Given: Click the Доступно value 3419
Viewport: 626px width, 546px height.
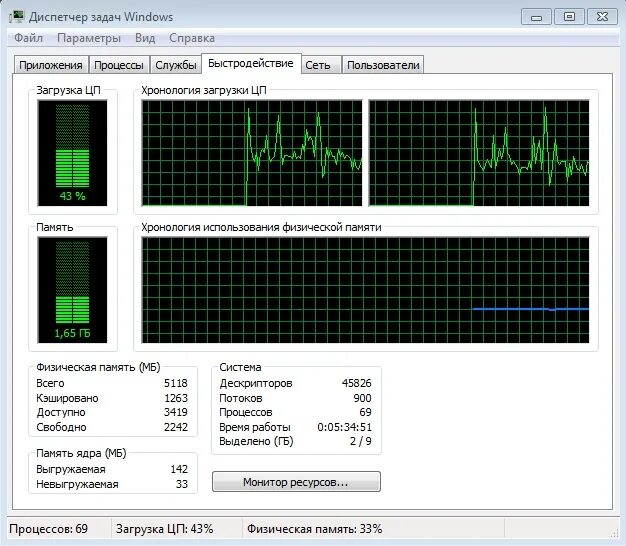Looking at the screenshot, I should pos(176,412).
